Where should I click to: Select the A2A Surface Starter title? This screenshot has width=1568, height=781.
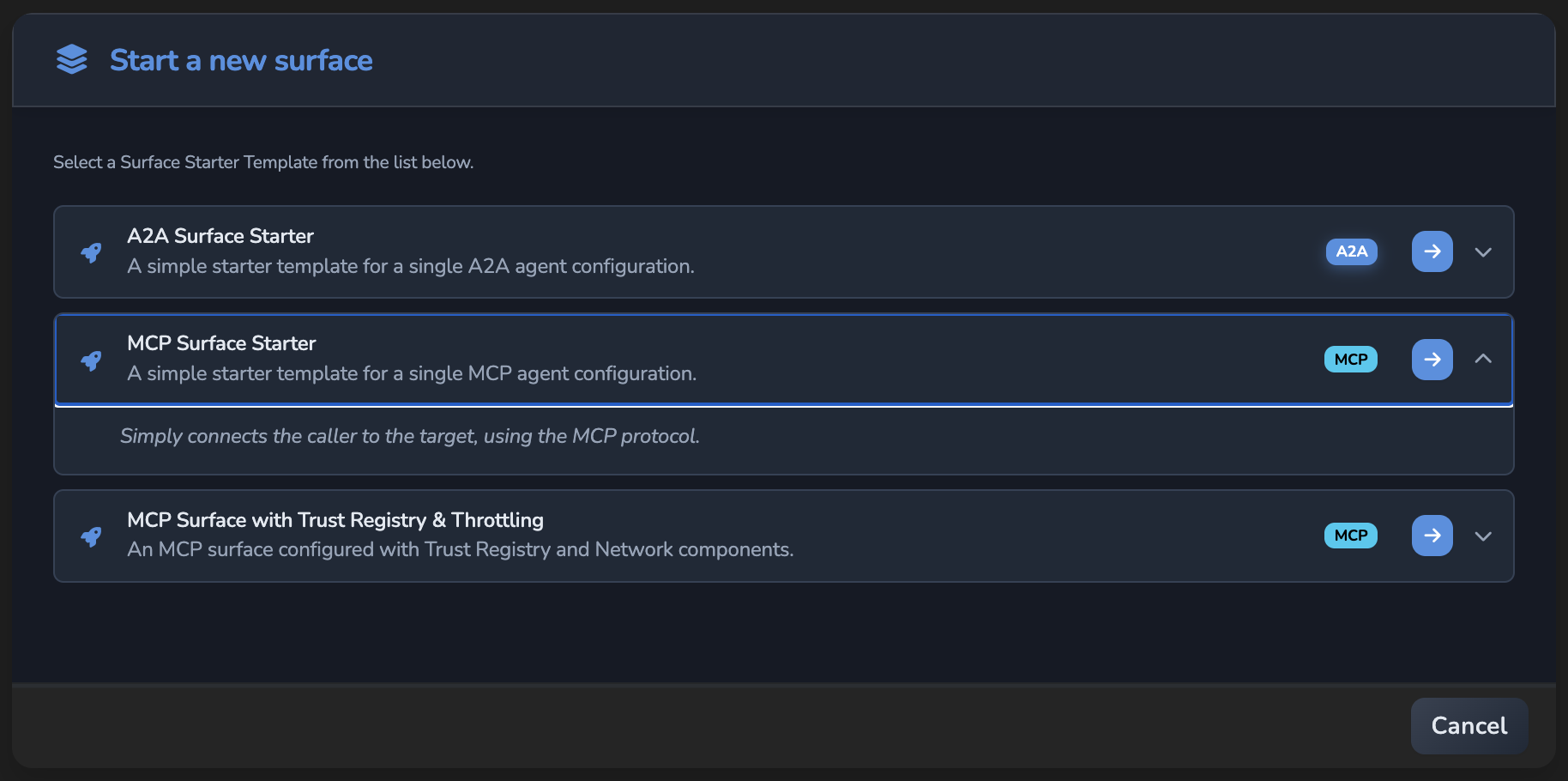(220, 236)
